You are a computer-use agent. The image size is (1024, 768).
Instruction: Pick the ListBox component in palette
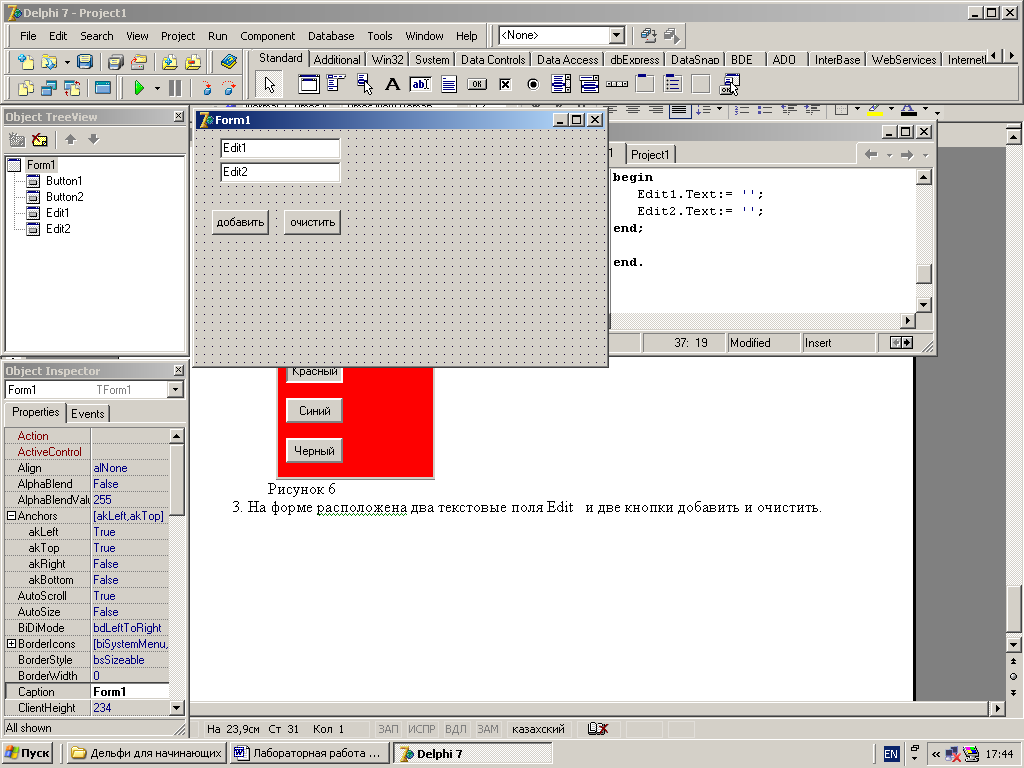561,84
